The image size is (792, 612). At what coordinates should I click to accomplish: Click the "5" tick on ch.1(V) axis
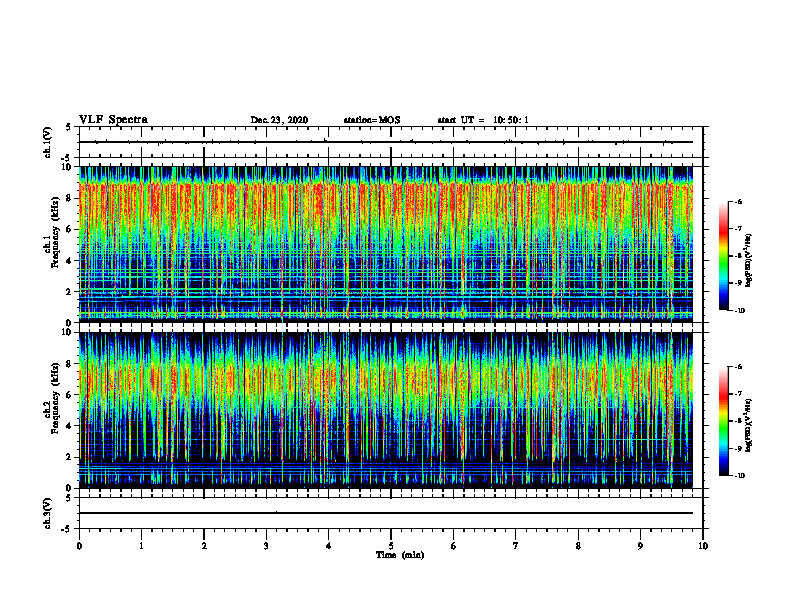point(70,127)
